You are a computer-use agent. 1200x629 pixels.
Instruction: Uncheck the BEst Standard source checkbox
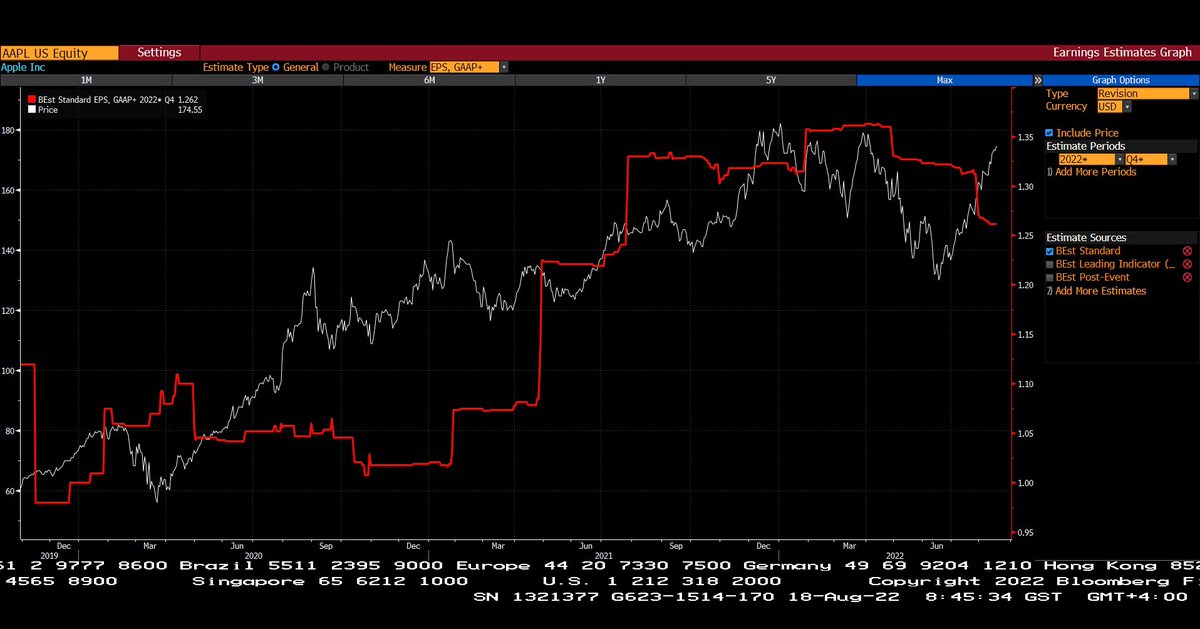(1049, 251)
